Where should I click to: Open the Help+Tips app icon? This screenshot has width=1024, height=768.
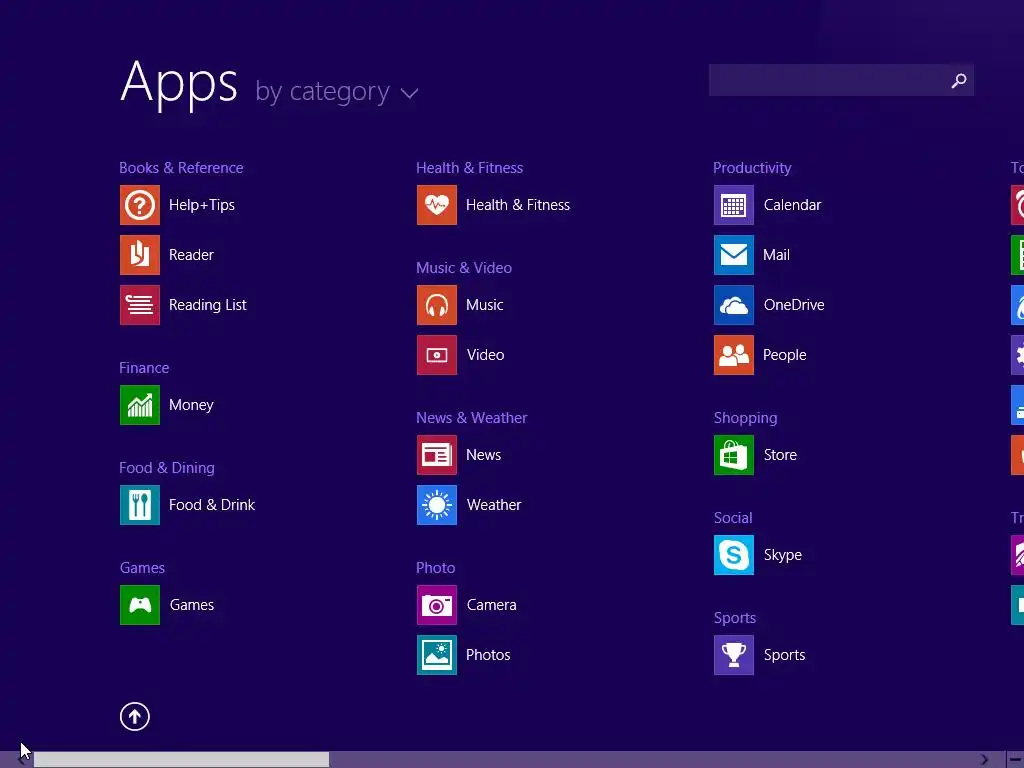click(140, 205)
